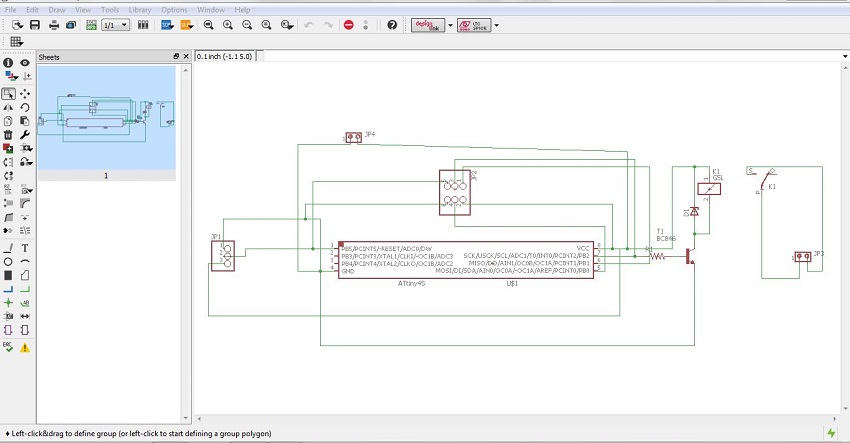
Task: Select the Copy tool
Action: pos(8,121)
